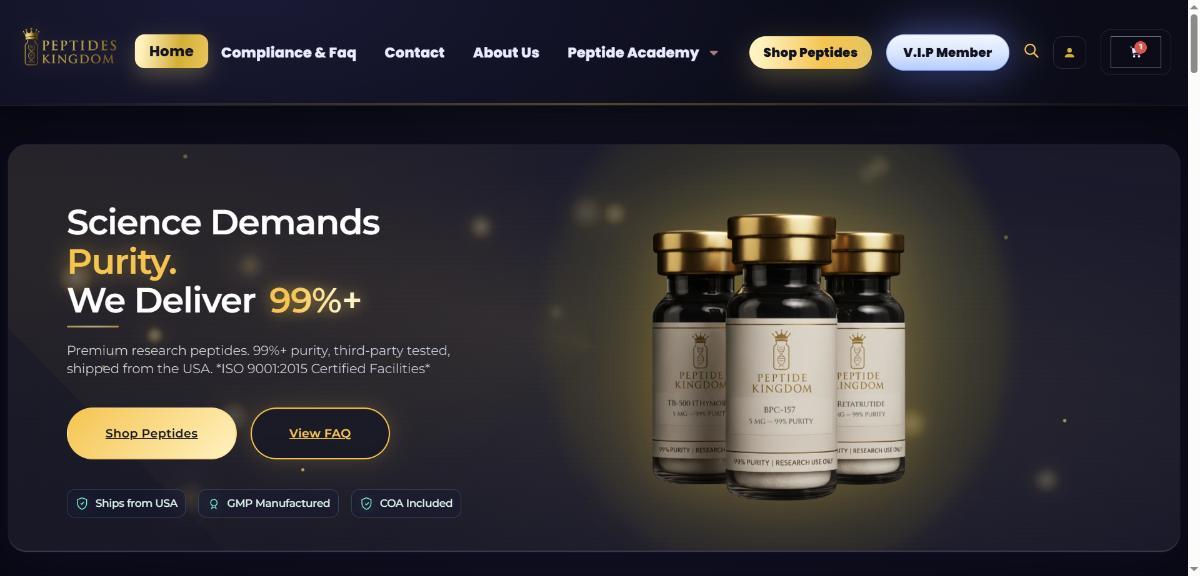Click the shield icon beside COA Included

click(x=367, y=503)
